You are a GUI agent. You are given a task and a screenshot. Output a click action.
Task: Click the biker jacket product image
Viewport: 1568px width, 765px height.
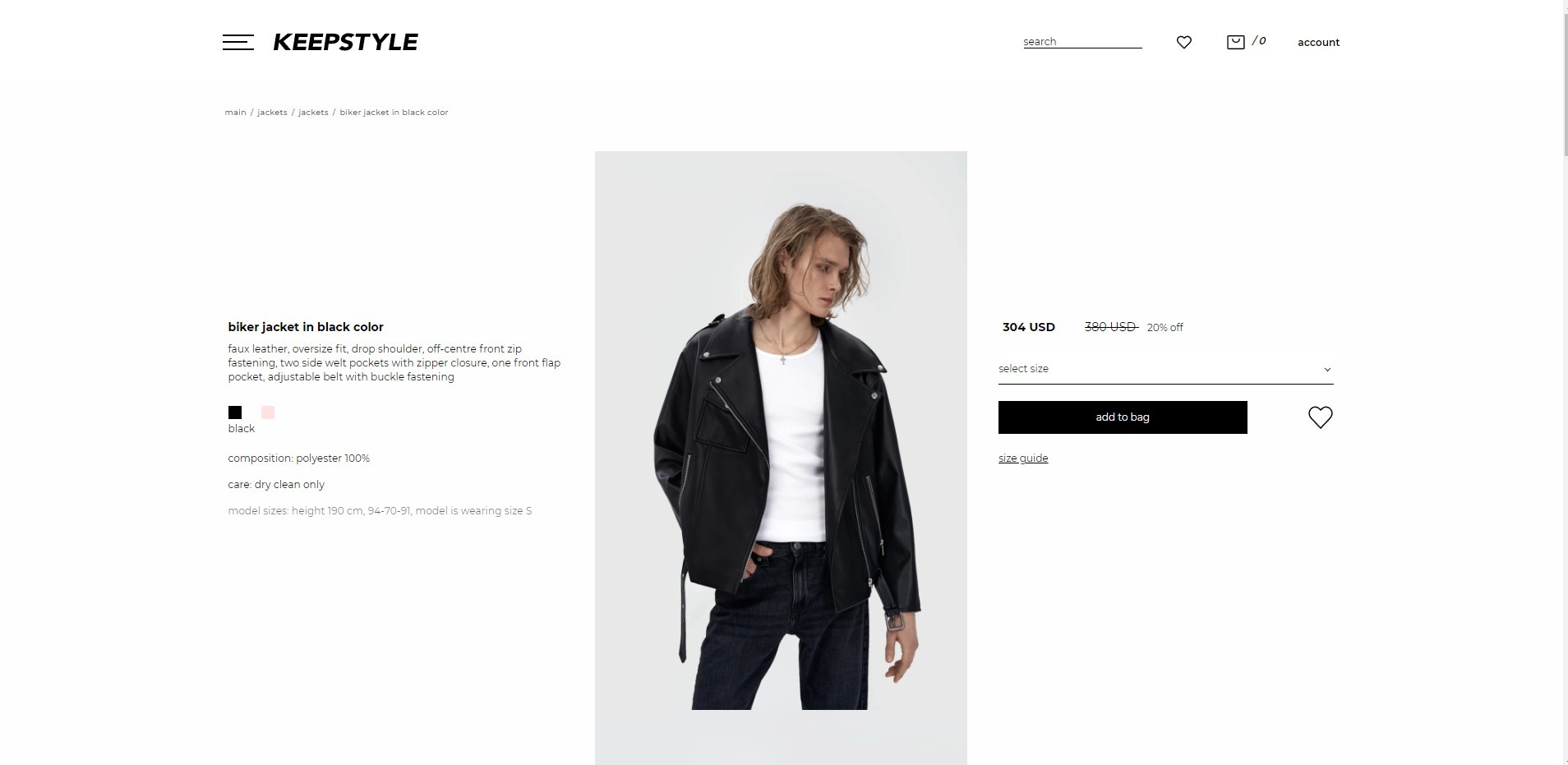click(x=781, y=458)
